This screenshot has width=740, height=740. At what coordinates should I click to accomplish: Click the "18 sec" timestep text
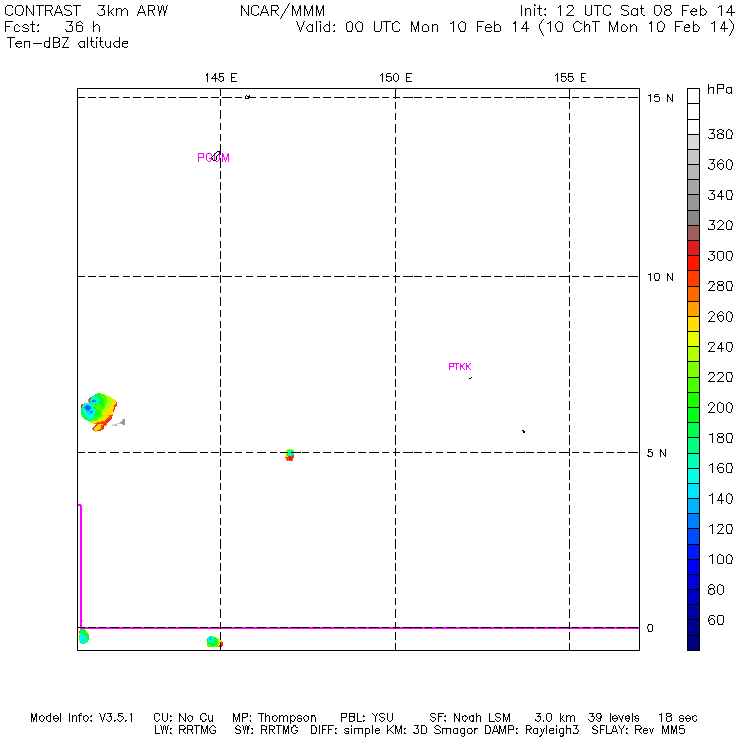(x=678, y=718)
